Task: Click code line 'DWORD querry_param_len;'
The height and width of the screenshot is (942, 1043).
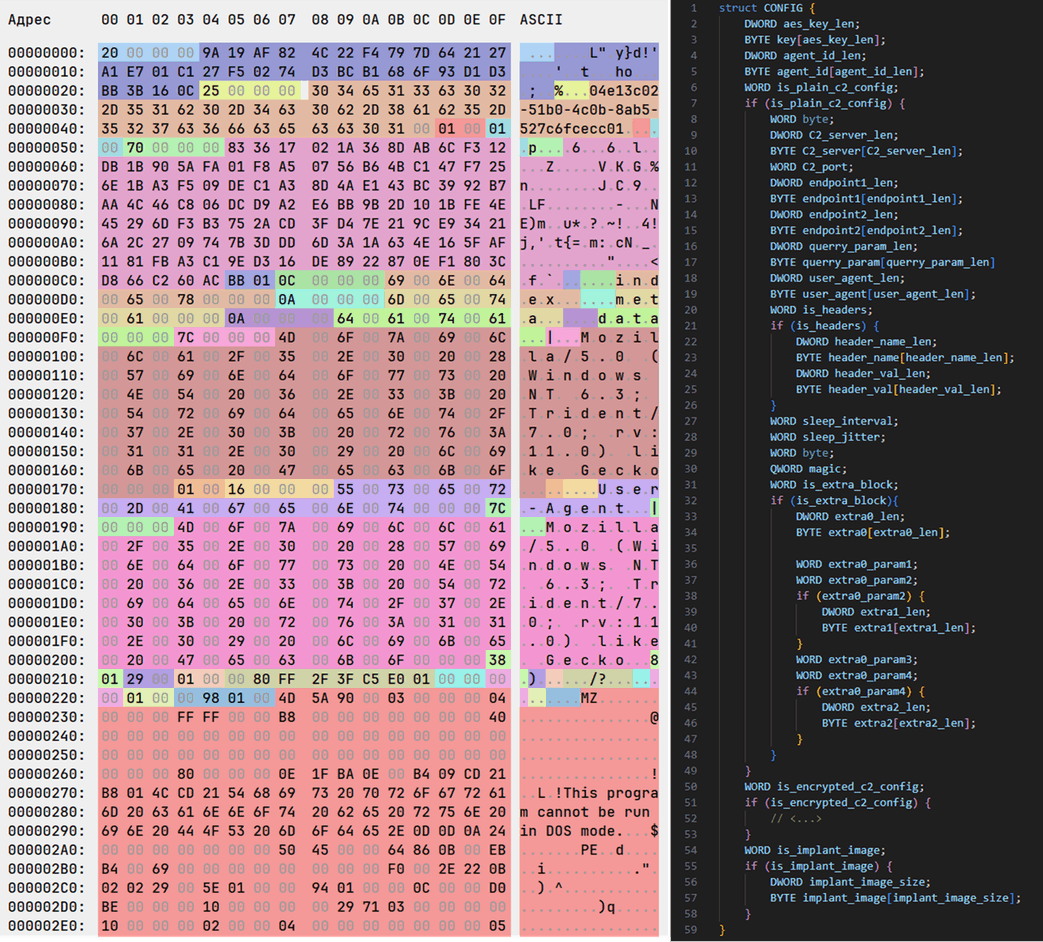Action: 843,246
